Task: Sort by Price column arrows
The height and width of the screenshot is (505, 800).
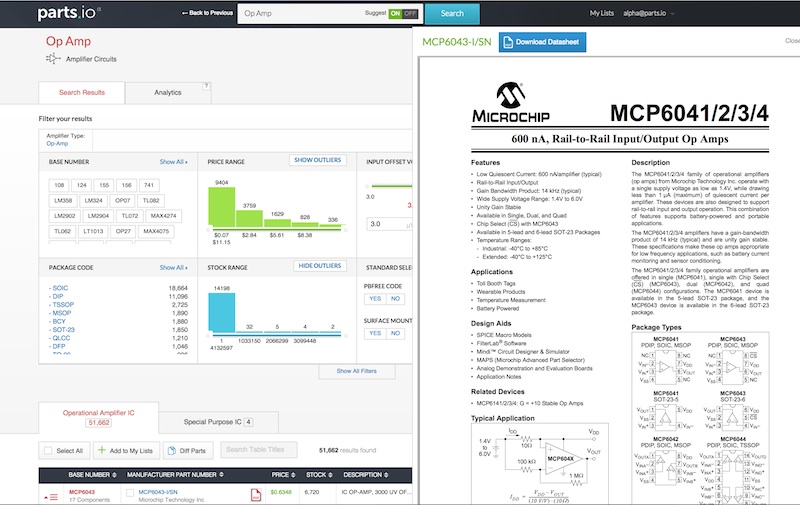Action: 293,475
